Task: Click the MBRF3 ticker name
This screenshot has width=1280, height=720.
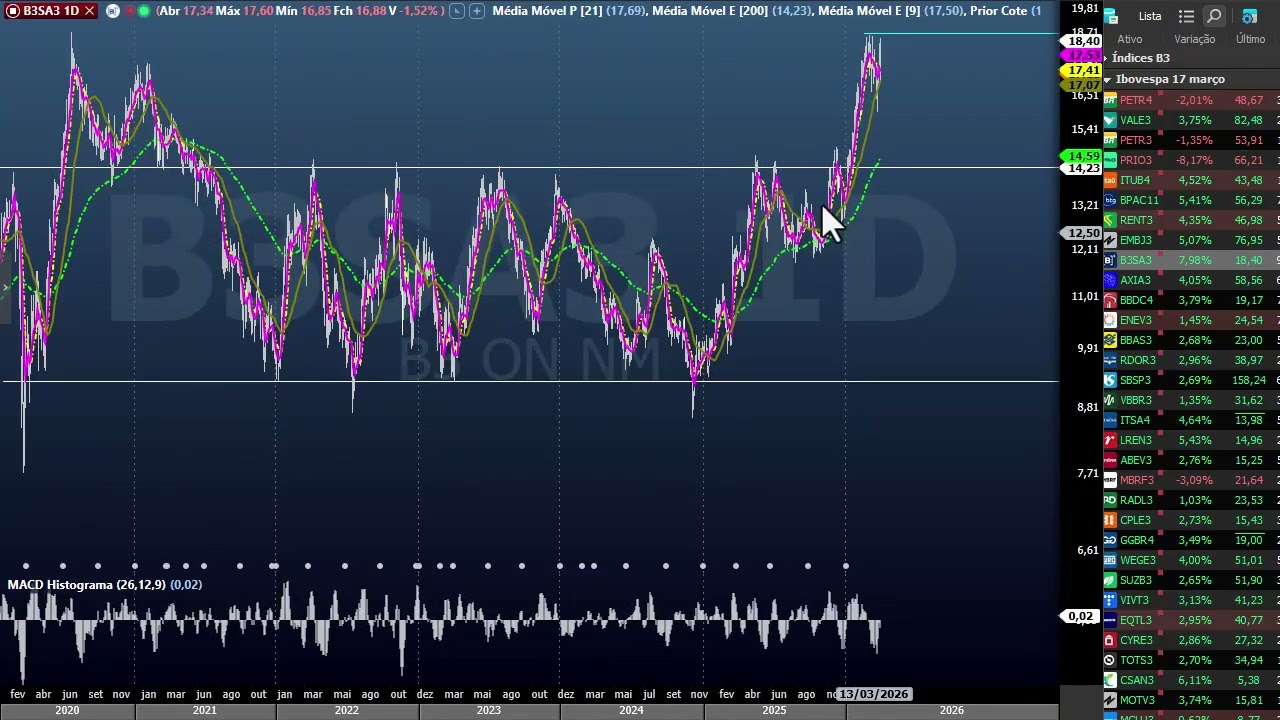Action: point(1136,480)
